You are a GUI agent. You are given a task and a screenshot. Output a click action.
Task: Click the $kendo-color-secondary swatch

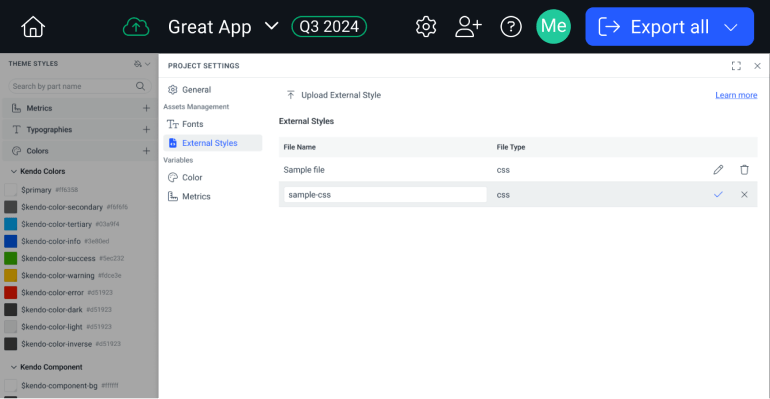pos(10,207)
